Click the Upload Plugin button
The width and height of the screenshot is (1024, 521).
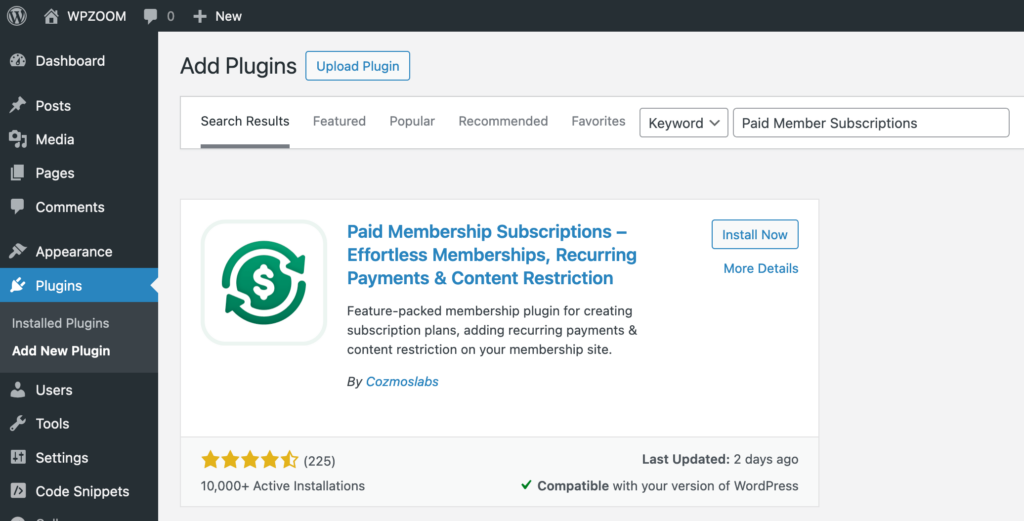[x=357, y=66]
